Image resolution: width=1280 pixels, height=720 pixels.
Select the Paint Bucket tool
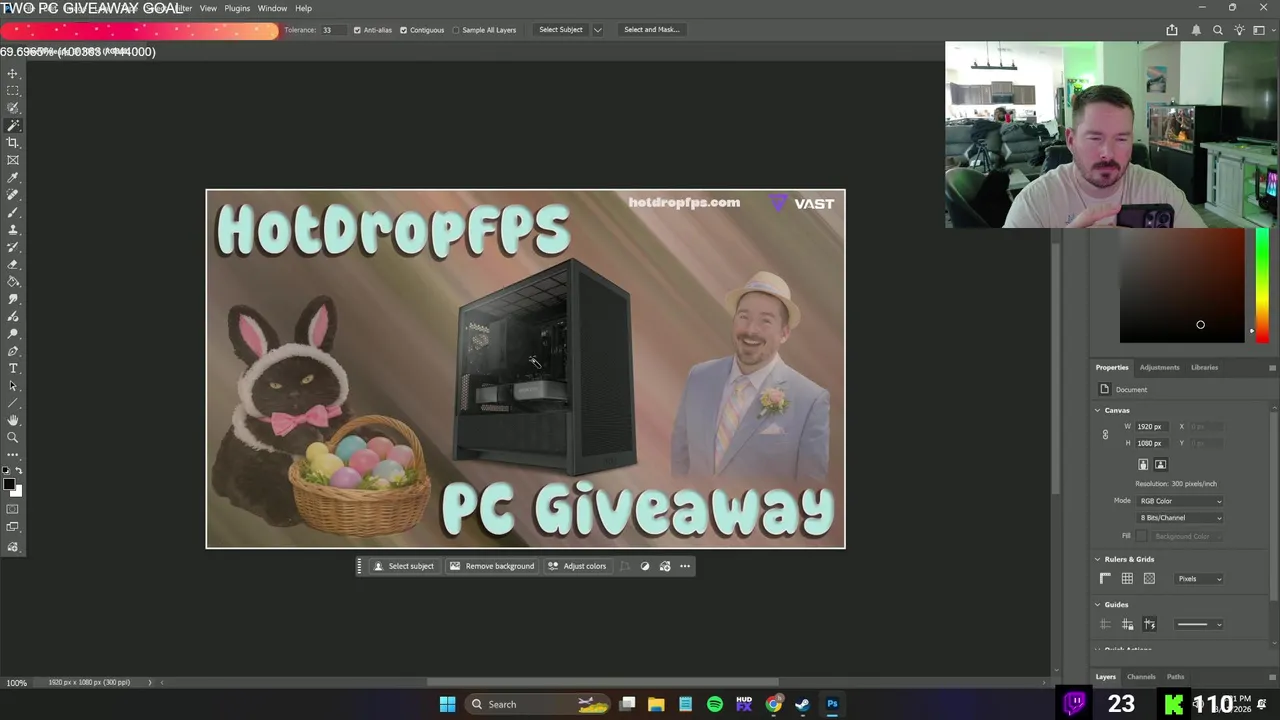[13, 282]
